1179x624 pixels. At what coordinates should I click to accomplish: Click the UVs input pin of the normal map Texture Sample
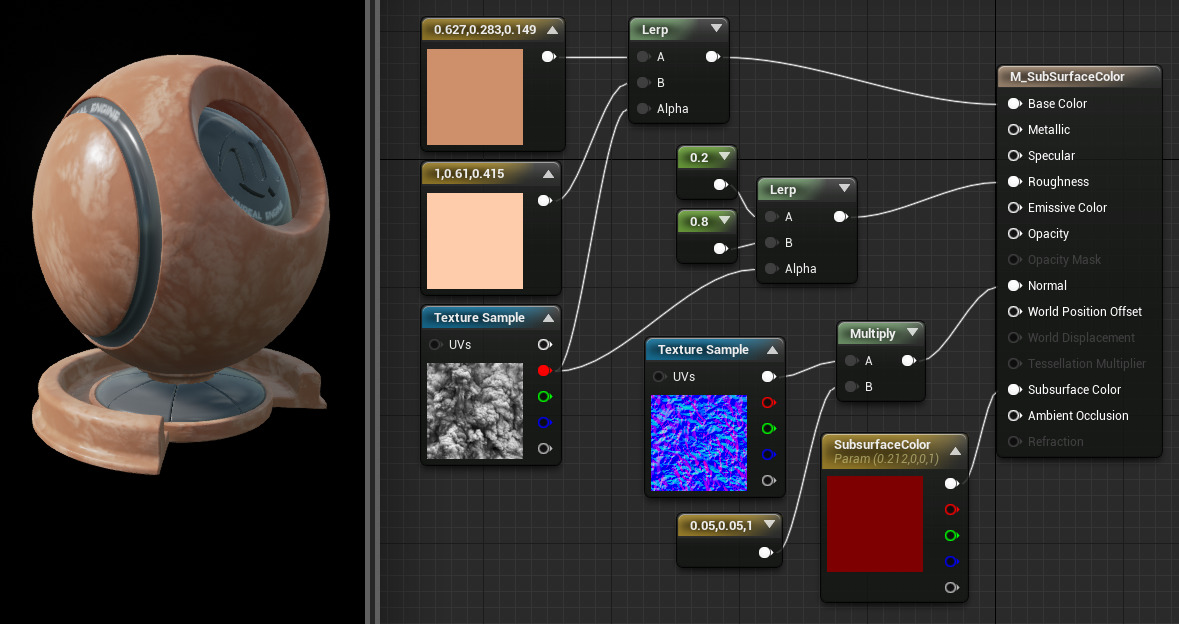pyautogui.click(x=659, y=377)
